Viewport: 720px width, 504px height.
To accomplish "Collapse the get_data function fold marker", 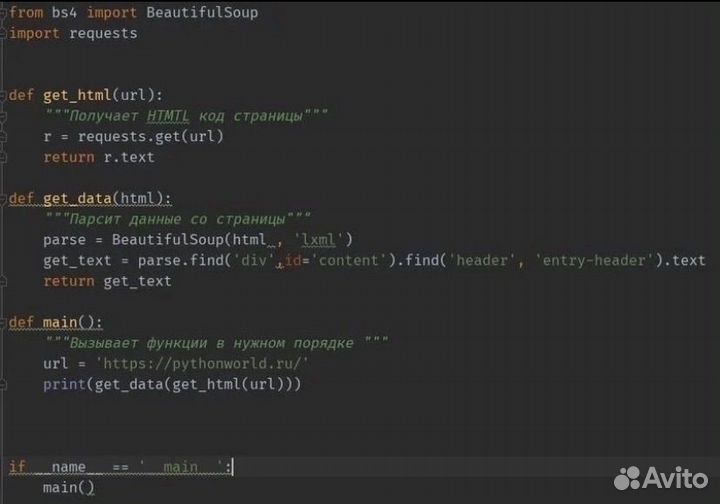I will coord(3,199).
